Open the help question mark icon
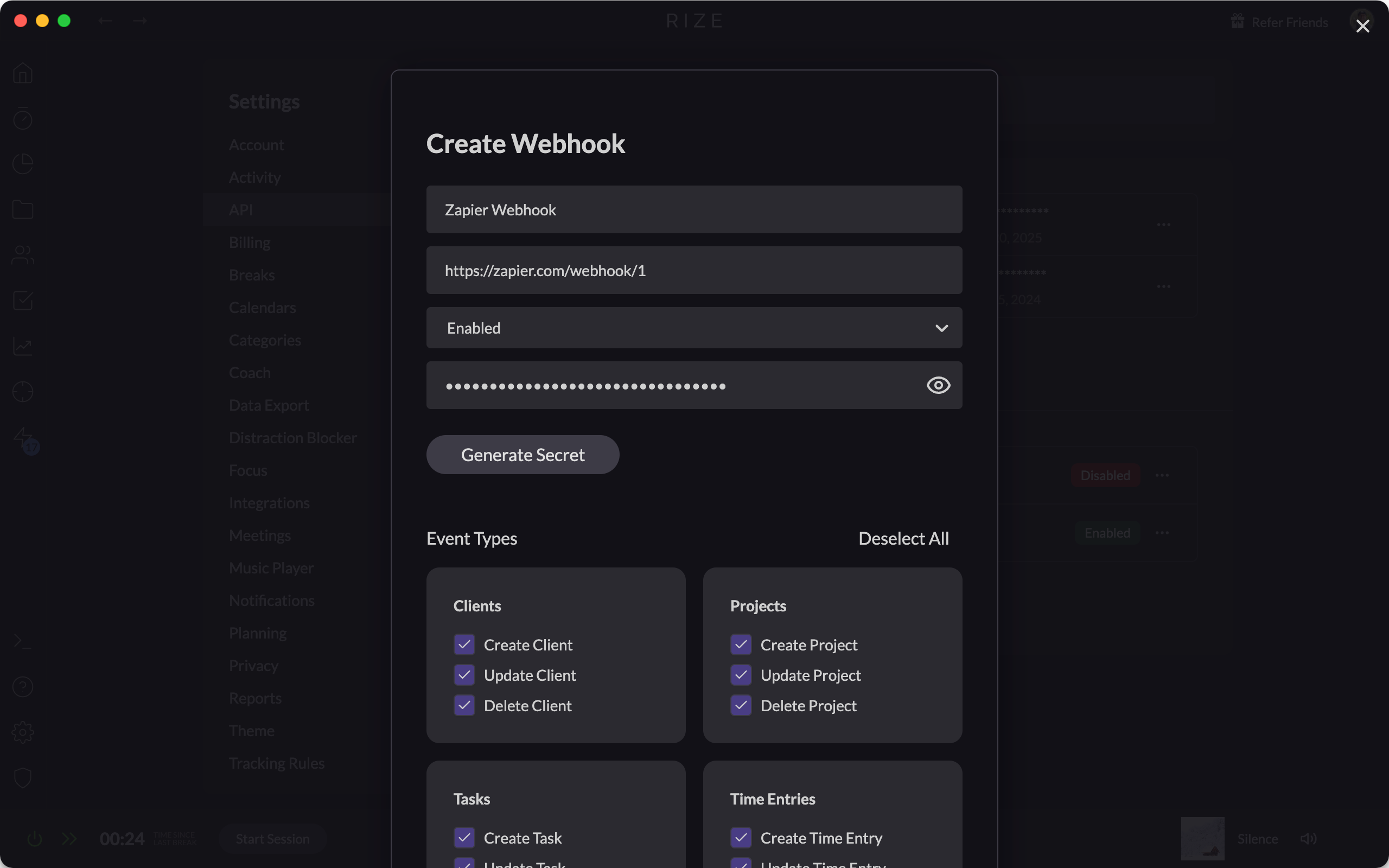The image size is (1389, 868). (23, 687)
